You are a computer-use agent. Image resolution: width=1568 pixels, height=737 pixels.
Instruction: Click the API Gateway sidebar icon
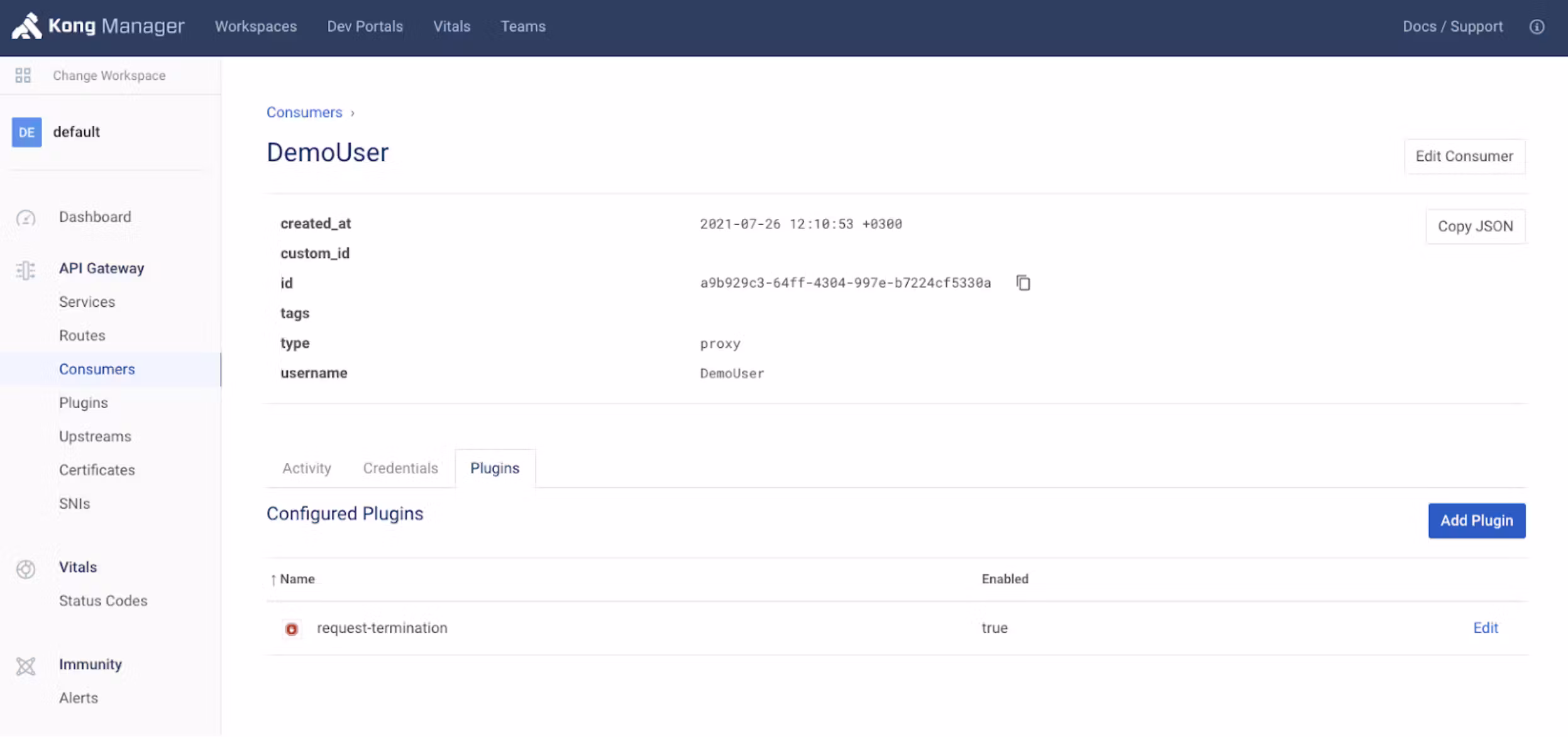click(x=26, y=270)
